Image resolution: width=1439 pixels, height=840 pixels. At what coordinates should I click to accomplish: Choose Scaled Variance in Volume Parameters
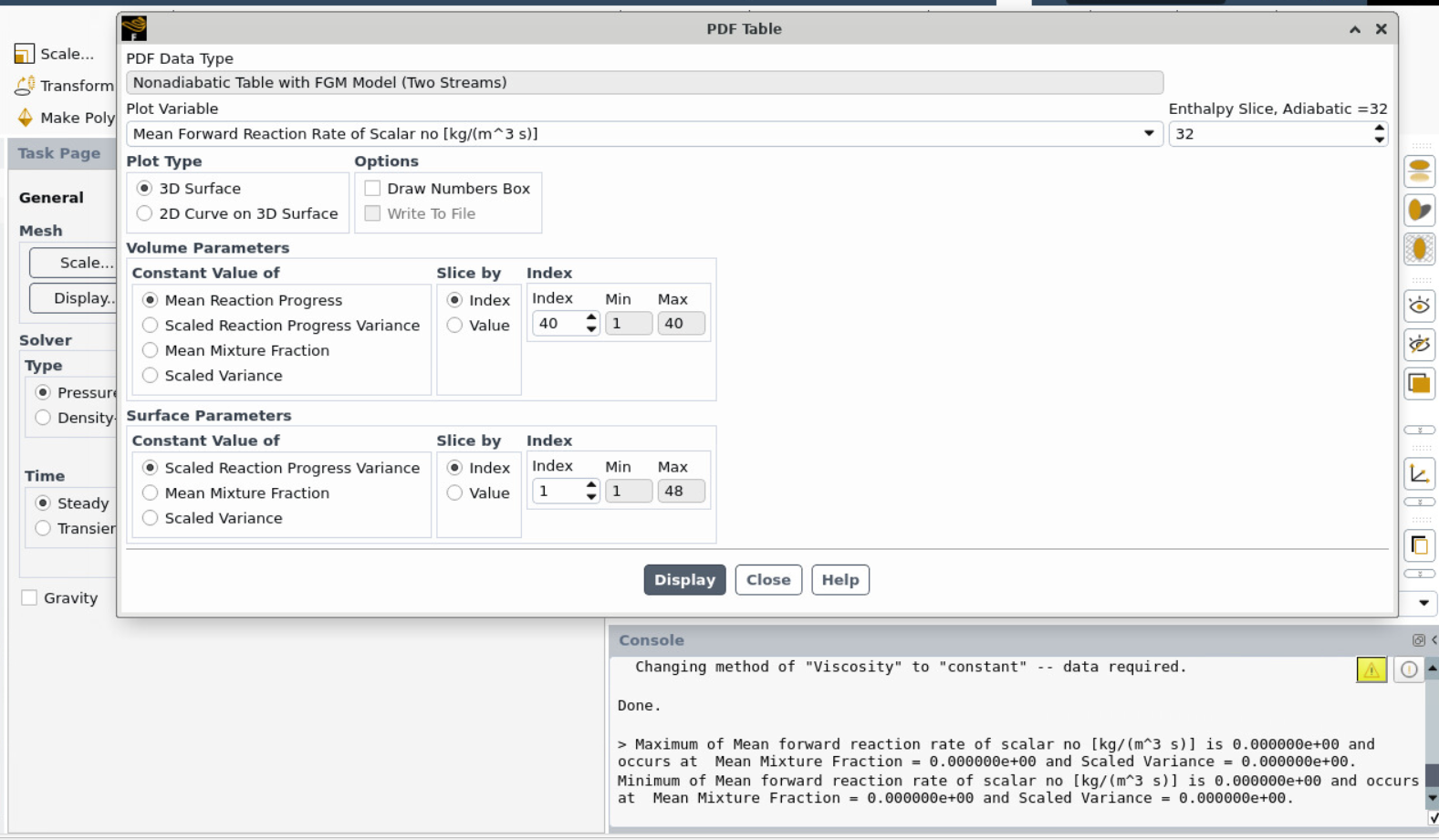(x=150, y=376)
